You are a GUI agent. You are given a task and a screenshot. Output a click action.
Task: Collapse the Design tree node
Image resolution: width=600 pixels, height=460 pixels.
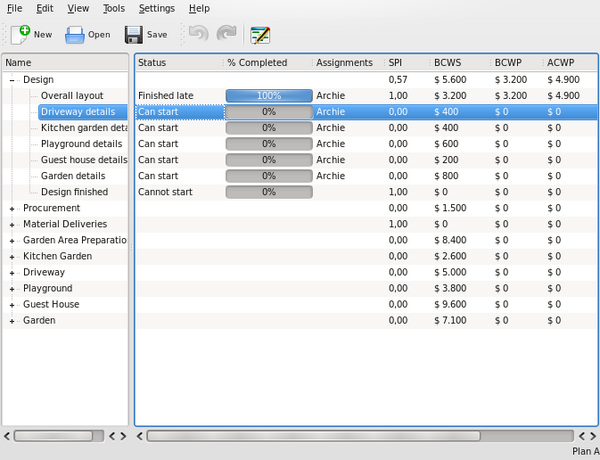pyautogui.click(x=12, y=80)
